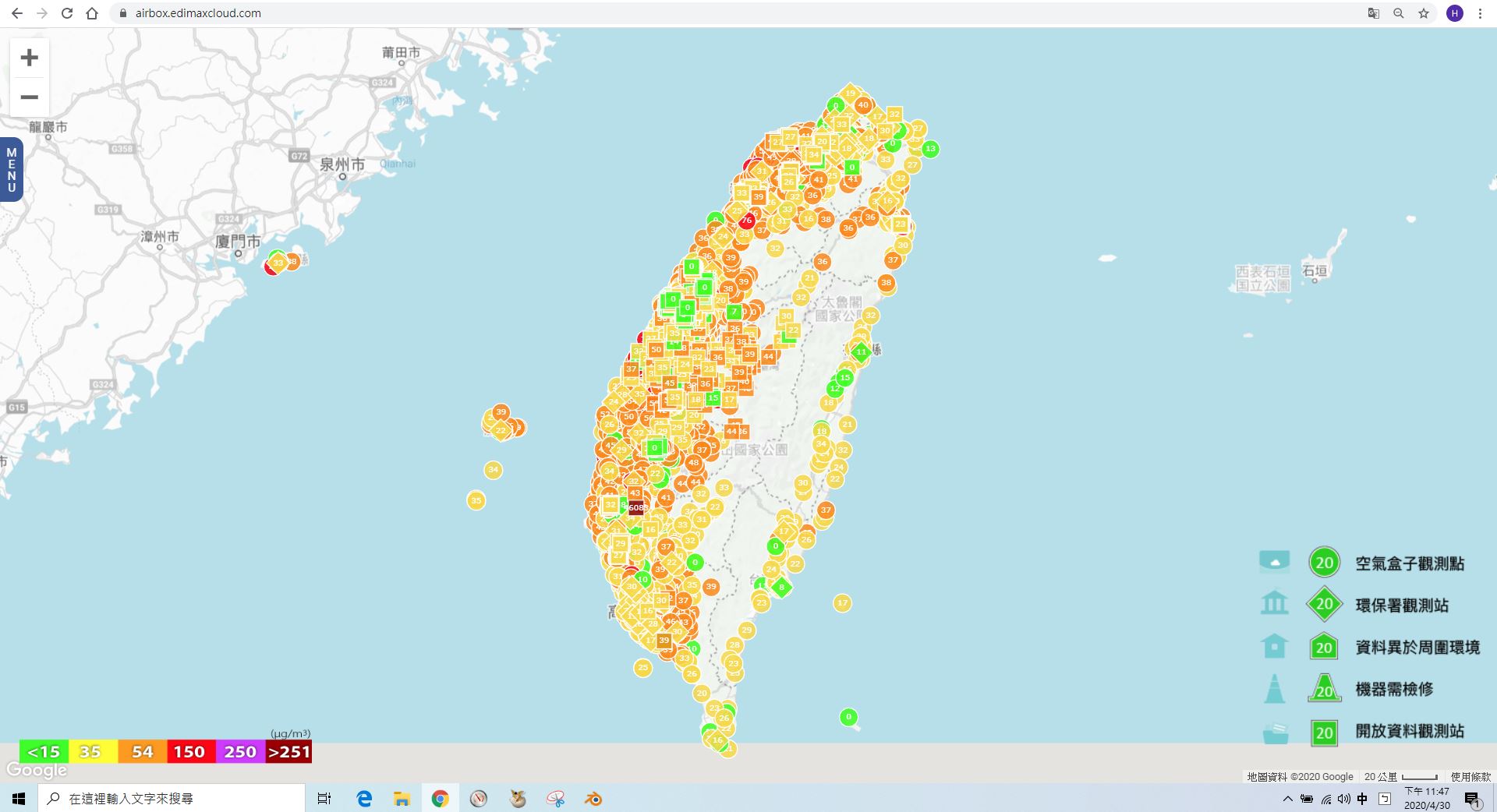Select the yellow 34 marker west of Taiwan
This screenshot has height=812, width=1497.
[x=493, y=470]
